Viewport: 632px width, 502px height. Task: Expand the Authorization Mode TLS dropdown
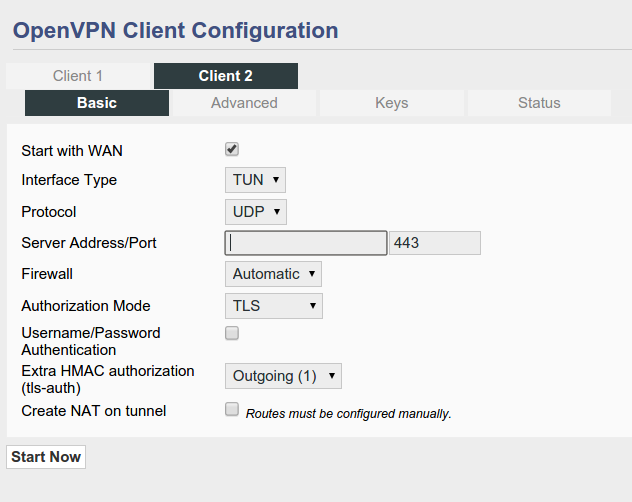click(273, 306)
